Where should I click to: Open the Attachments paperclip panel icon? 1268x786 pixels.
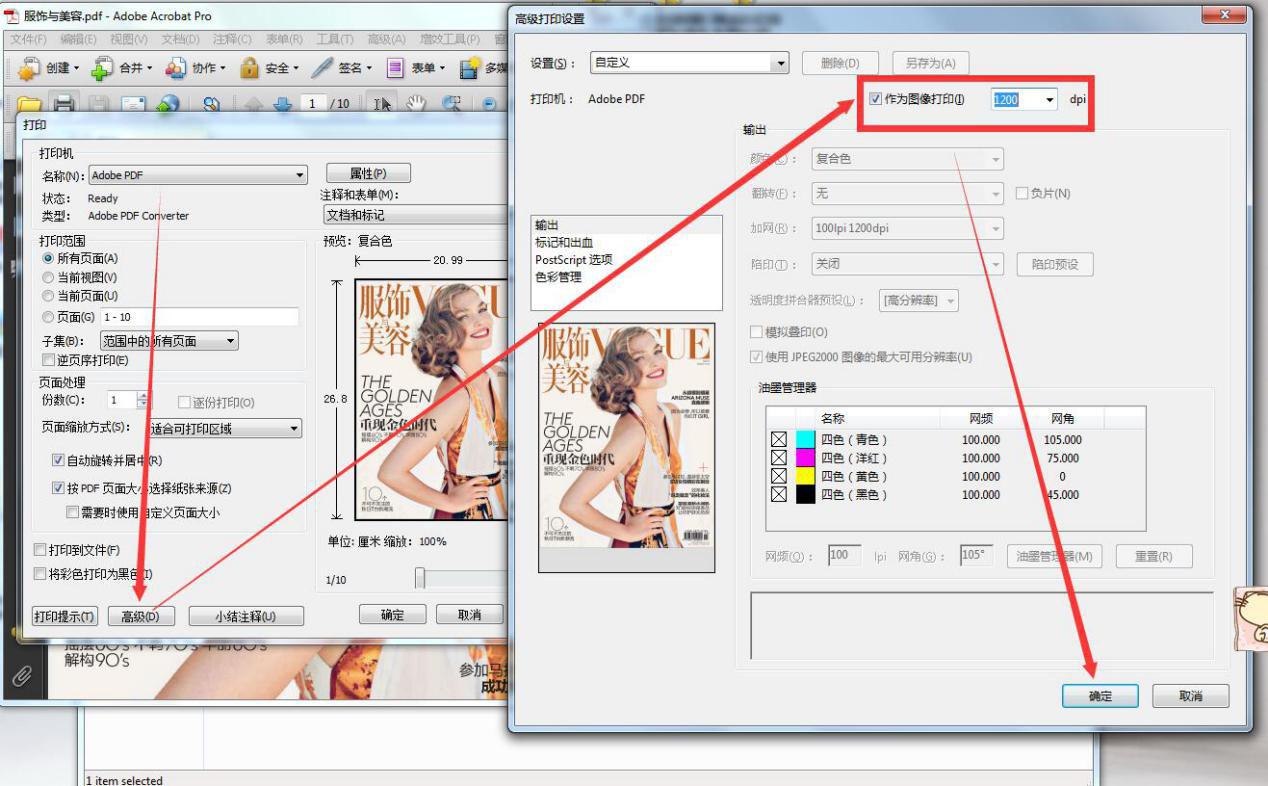[x=22, y=676]
